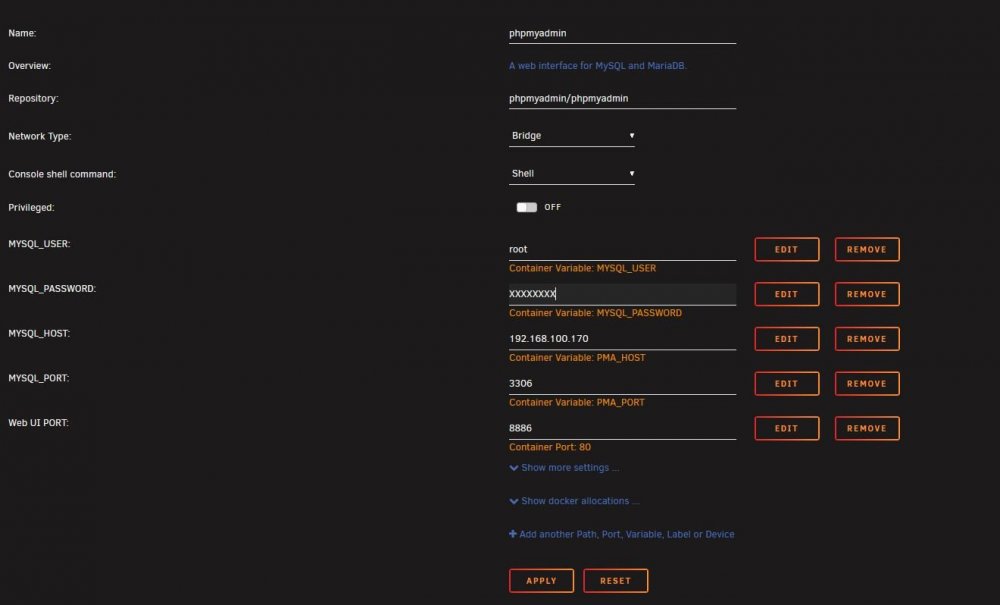Image resolution: width=1000 pixels, height=605 pixels.
Task: Click the 'Web UI PORT:' label
Action: [x=38, y=423]
